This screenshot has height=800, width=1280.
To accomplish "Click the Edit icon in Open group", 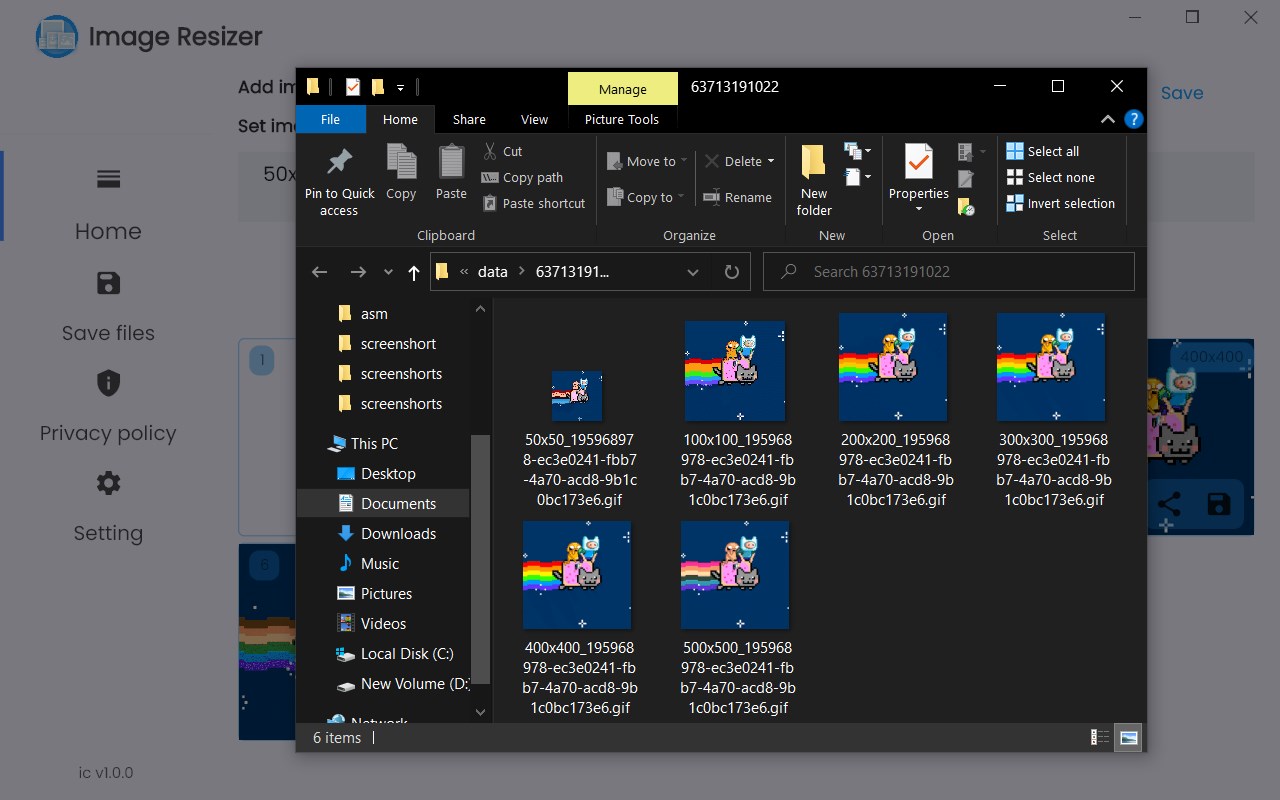I will tap(966, 179).
